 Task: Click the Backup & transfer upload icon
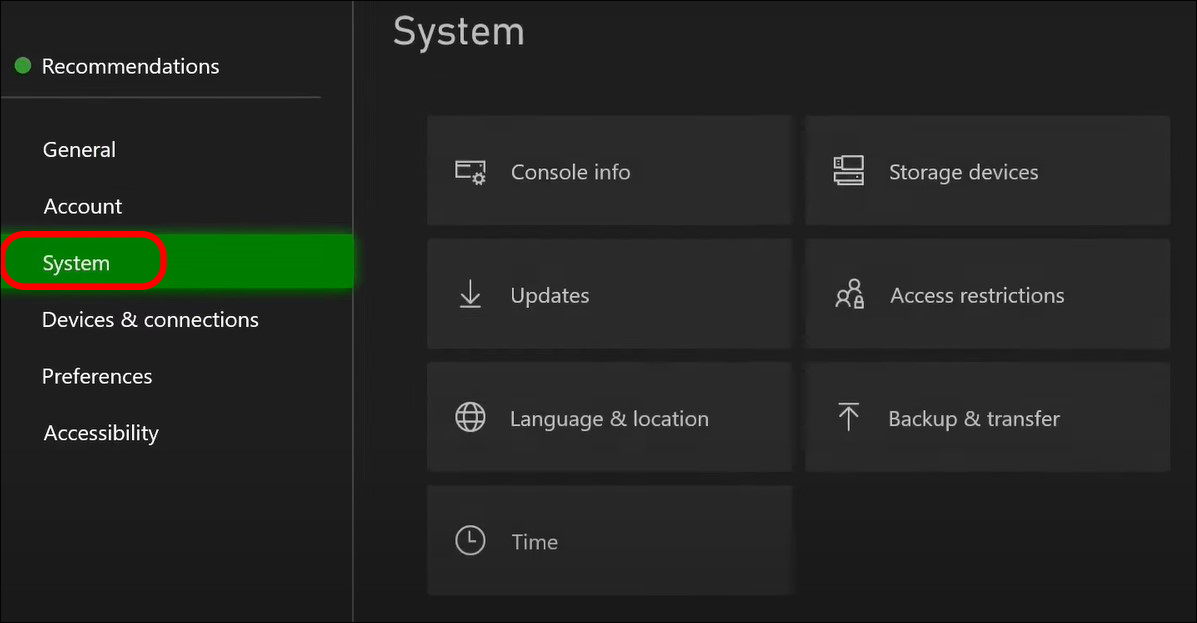(x=848, y=417)
